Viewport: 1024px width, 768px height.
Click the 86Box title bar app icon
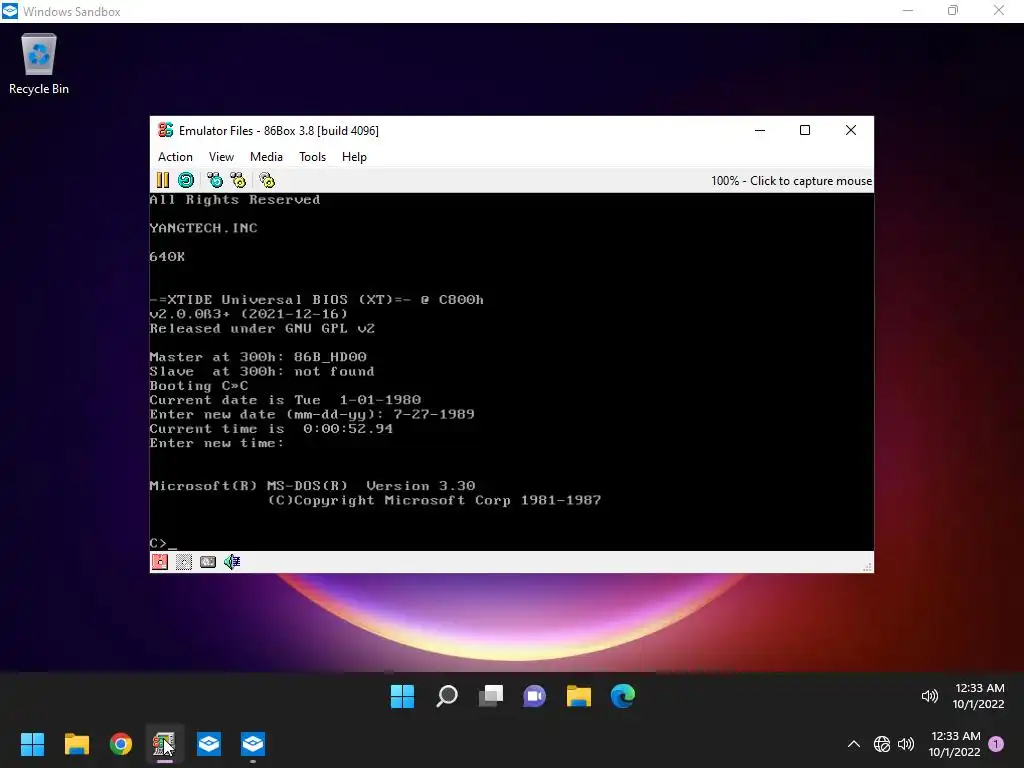click(166, 130)
